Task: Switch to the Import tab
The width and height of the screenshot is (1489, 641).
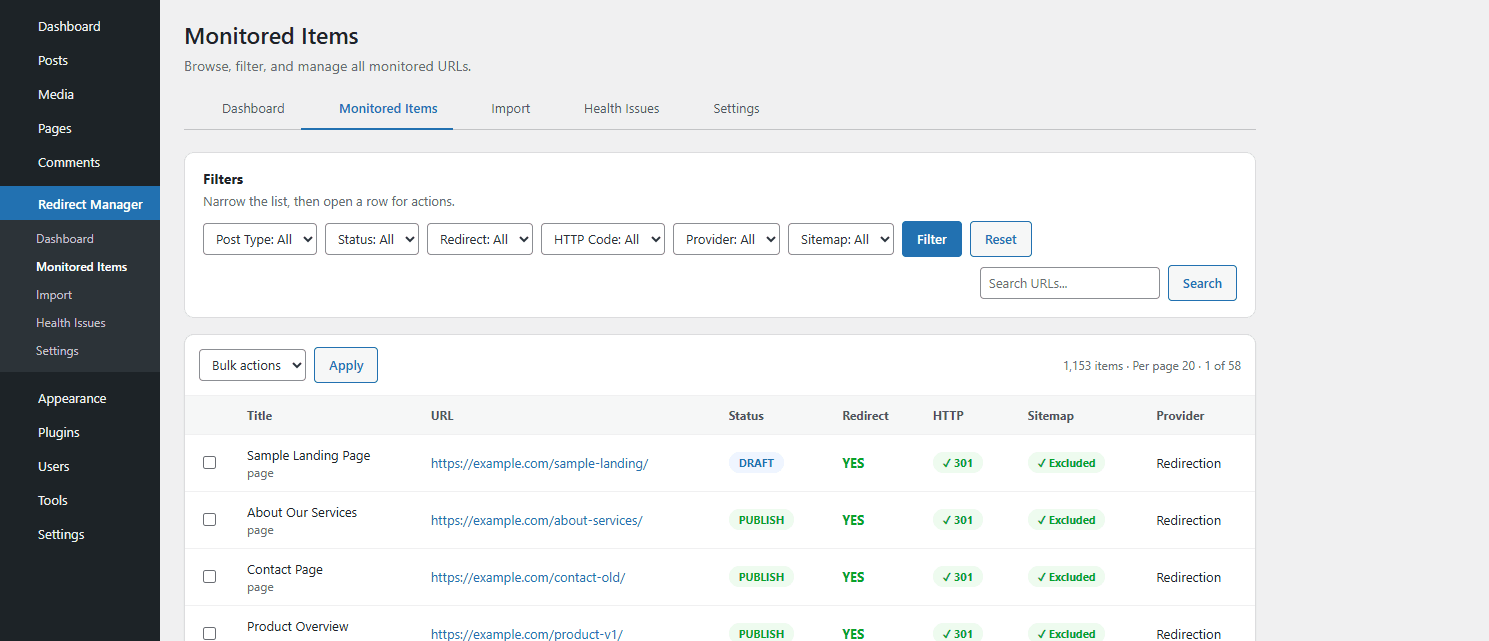Action: [511, 108]
